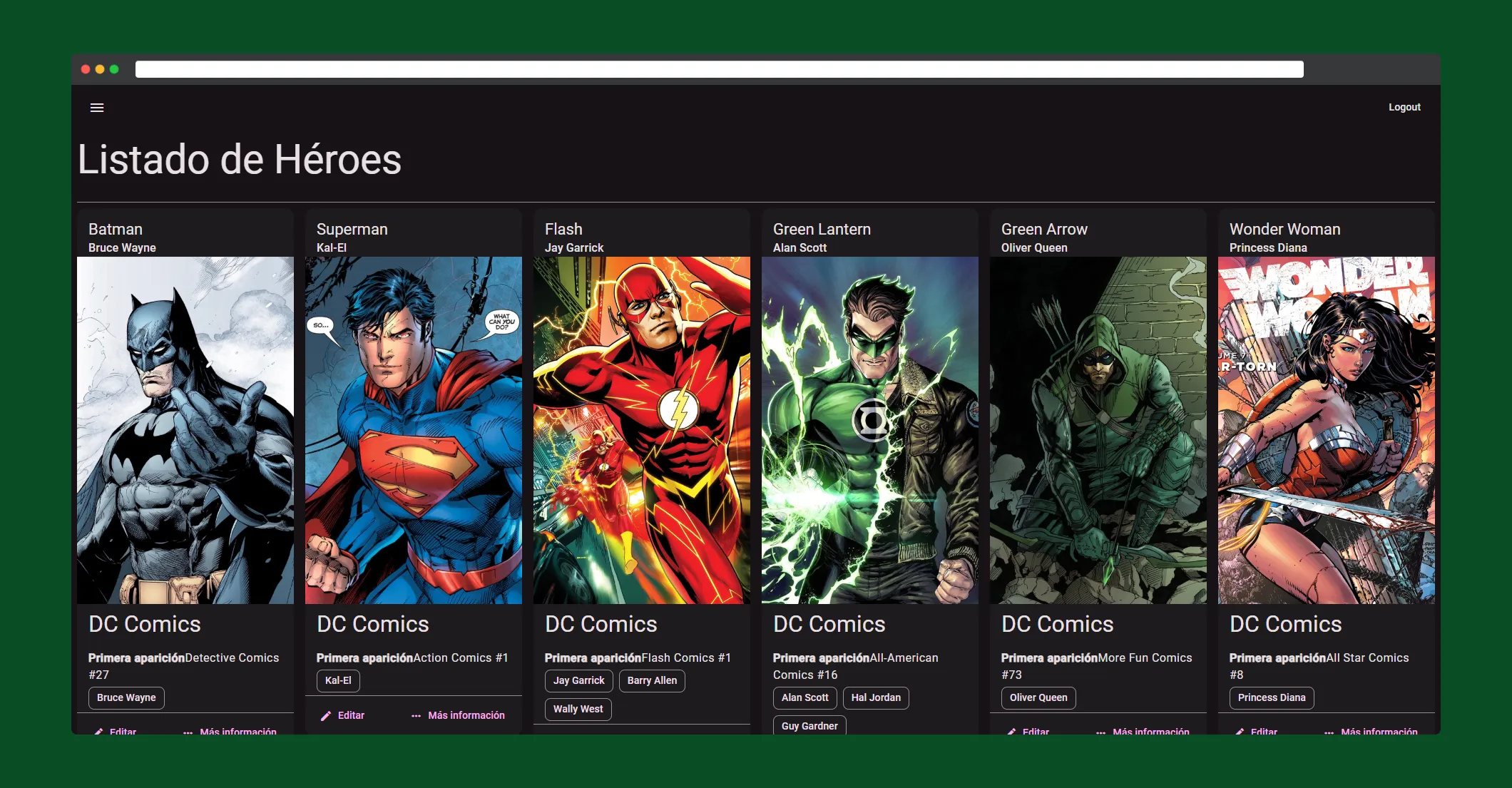Select the Guy Gardner chip

point(809,725)
